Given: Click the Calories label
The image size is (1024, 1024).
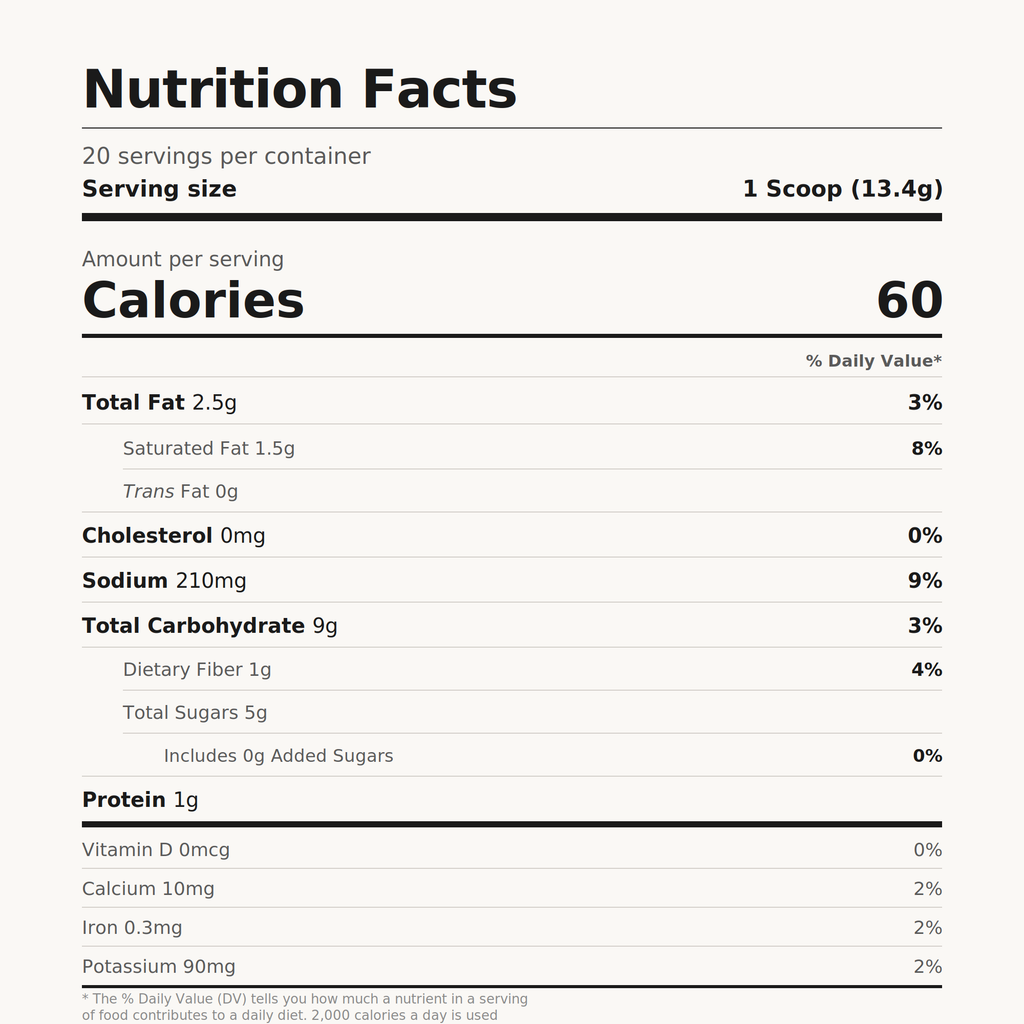Looking at the screenshot, I should pyautogui.click(x=193, y=300).
